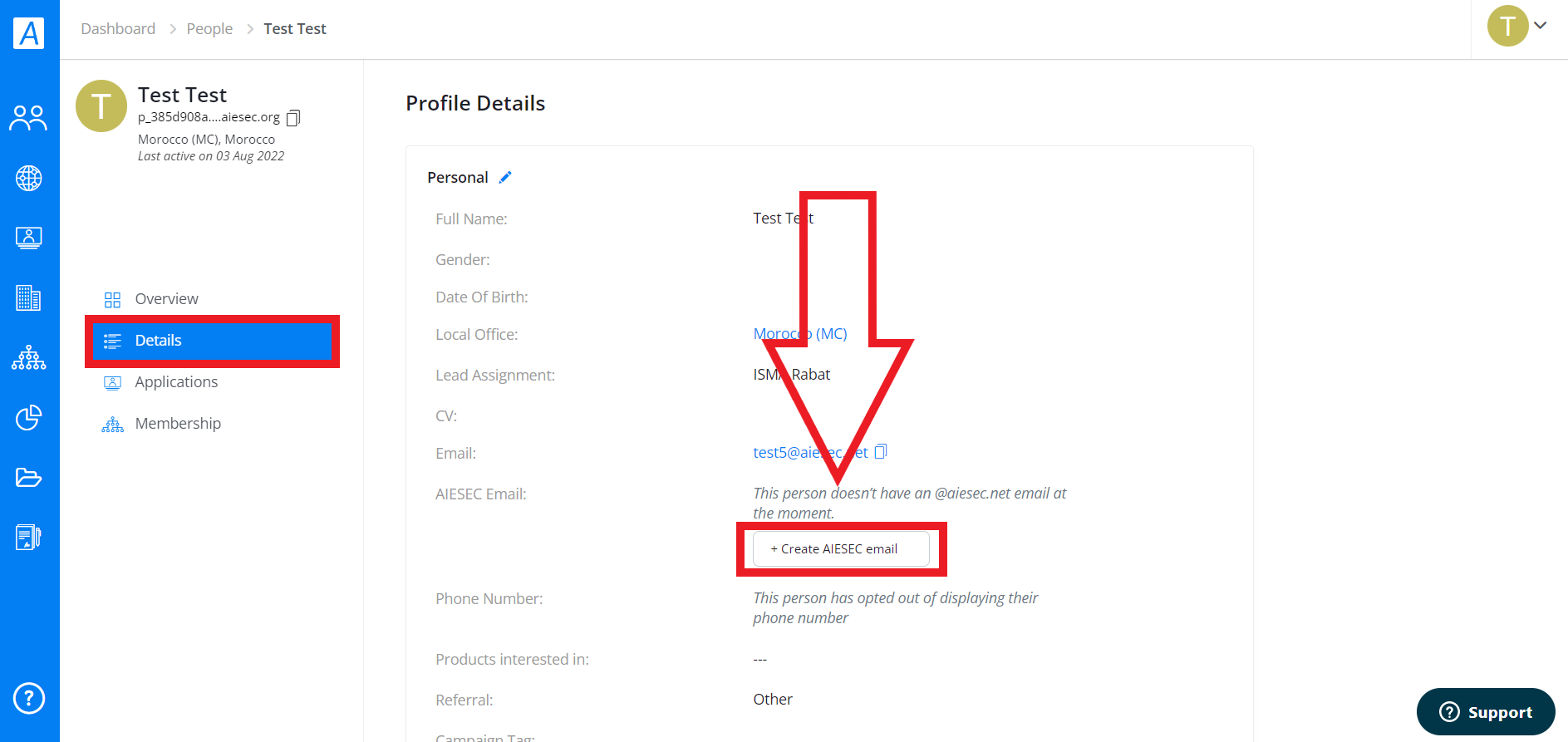The width and height of the screenshot is (1568, 742).
Task: Open the organization hierarchy sidebar icon
Action: click(28, 357)
